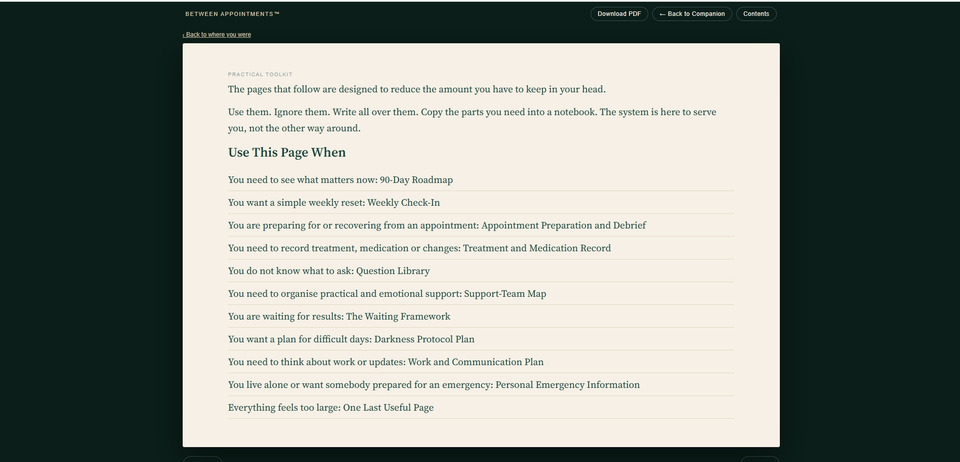Screen dimensions: 960x462
Task: Select the Darkness Protocol Plan row
Action: pyautogui.click(x=481, y=339)
